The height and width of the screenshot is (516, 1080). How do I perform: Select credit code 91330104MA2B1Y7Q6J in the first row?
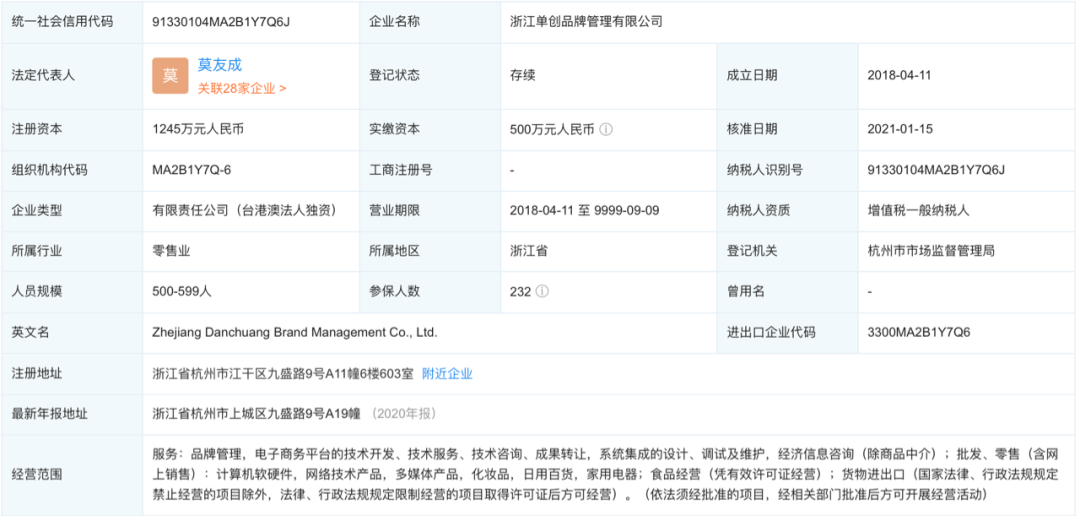click(221, 21)
